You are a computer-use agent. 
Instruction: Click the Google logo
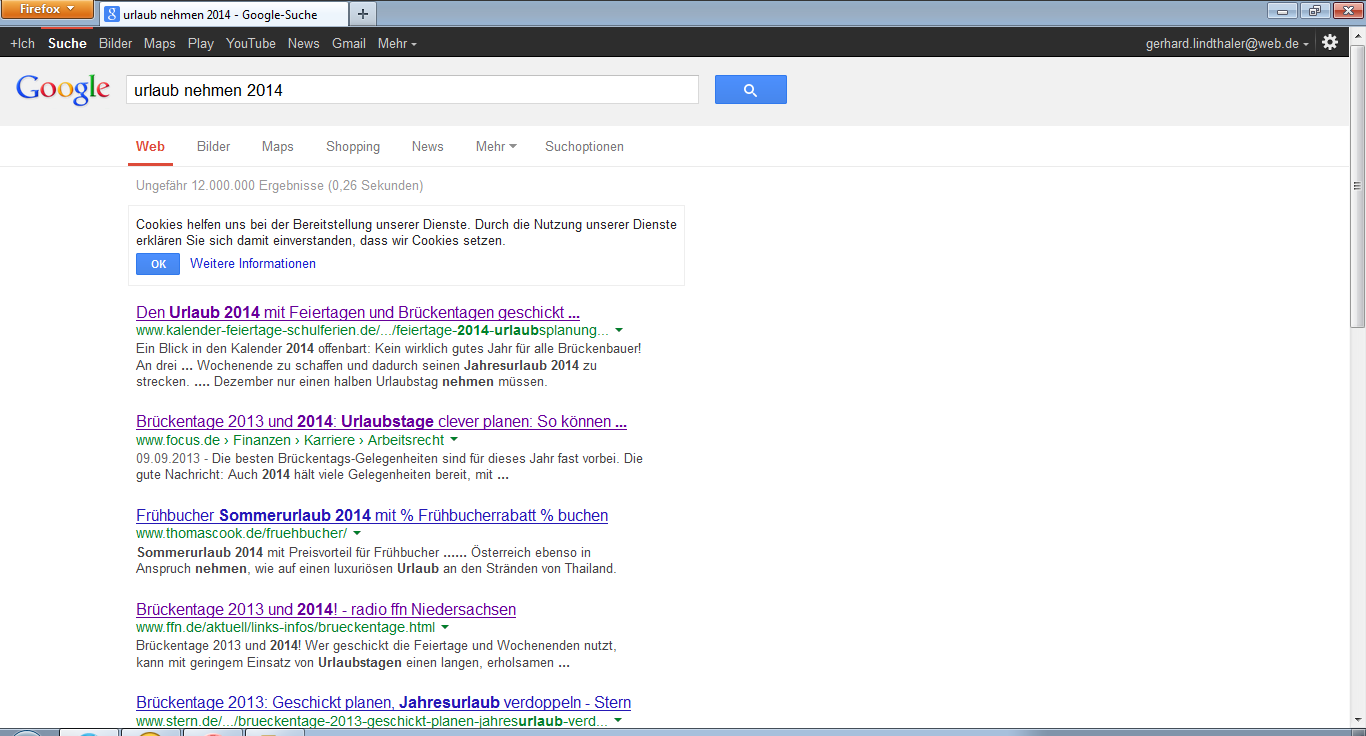[63, 90]
